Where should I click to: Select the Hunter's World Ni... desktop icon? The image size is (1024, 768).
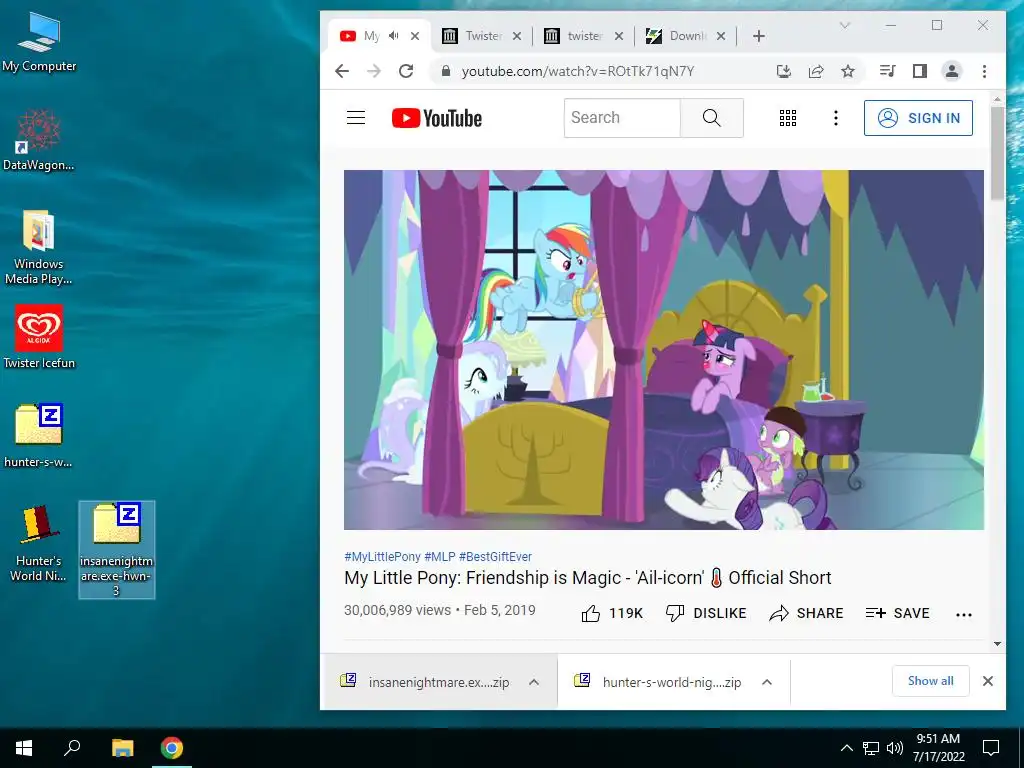point(39,543)
